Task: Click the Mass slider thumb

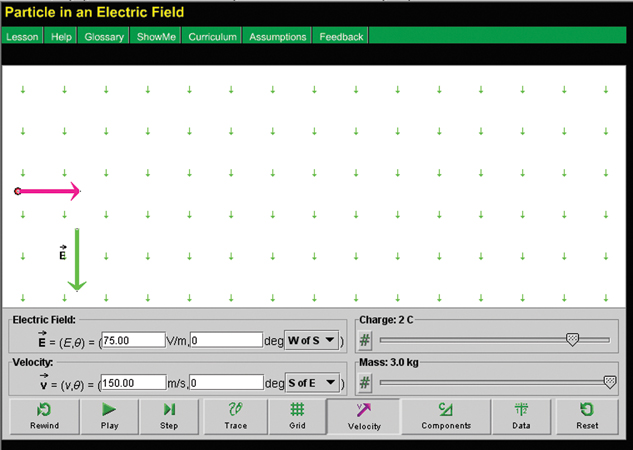Action: (x=610, y=382)
